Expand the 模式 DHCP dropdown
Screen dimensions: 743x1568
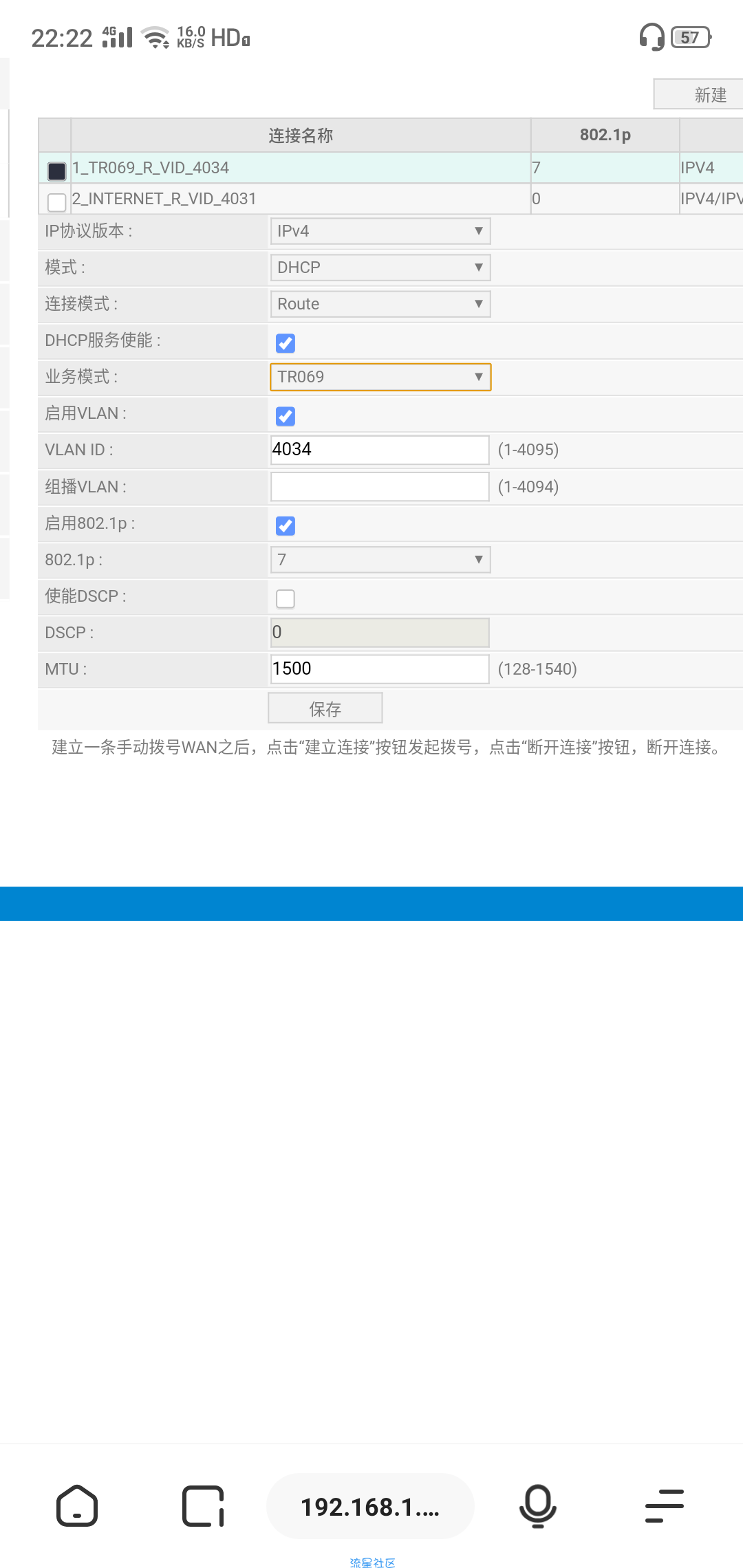click(x=380, y=268)
